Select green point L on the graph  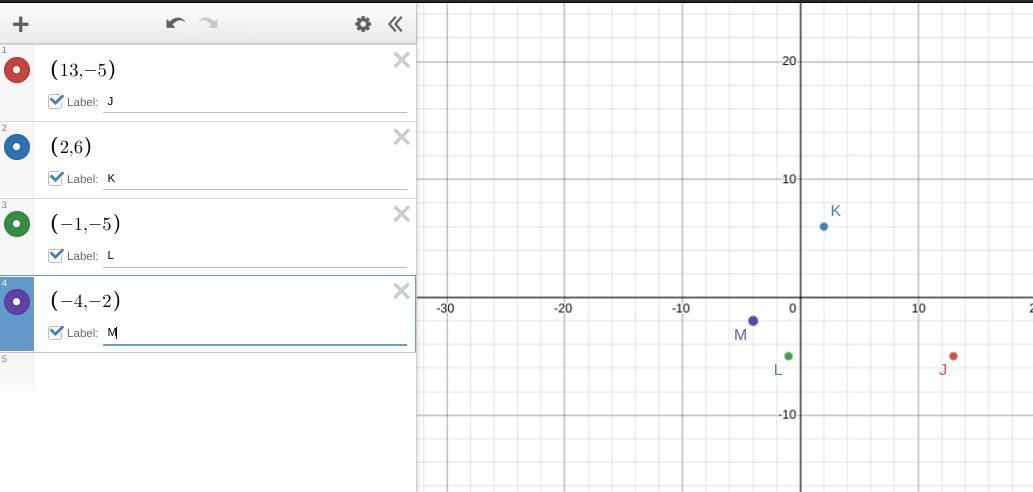click(789, 356)
